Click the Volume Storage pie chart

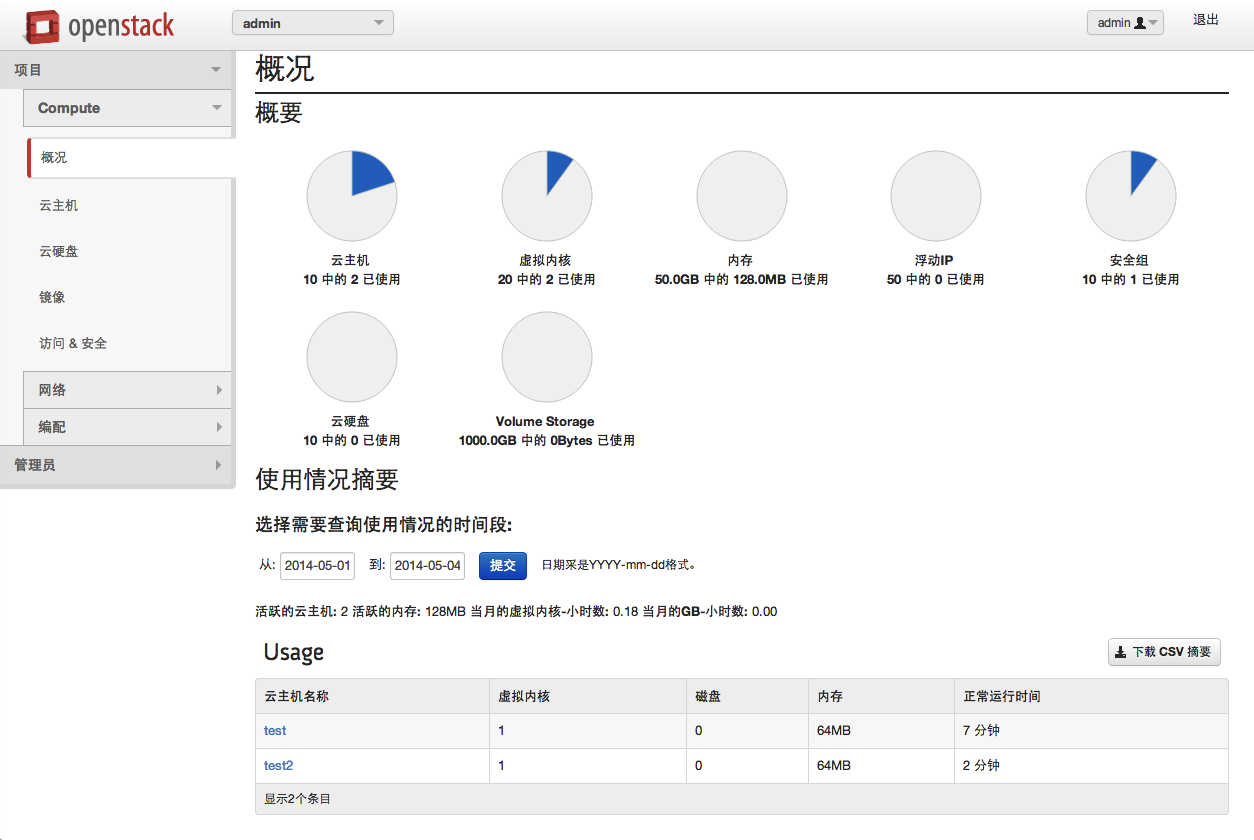(547, 357)
